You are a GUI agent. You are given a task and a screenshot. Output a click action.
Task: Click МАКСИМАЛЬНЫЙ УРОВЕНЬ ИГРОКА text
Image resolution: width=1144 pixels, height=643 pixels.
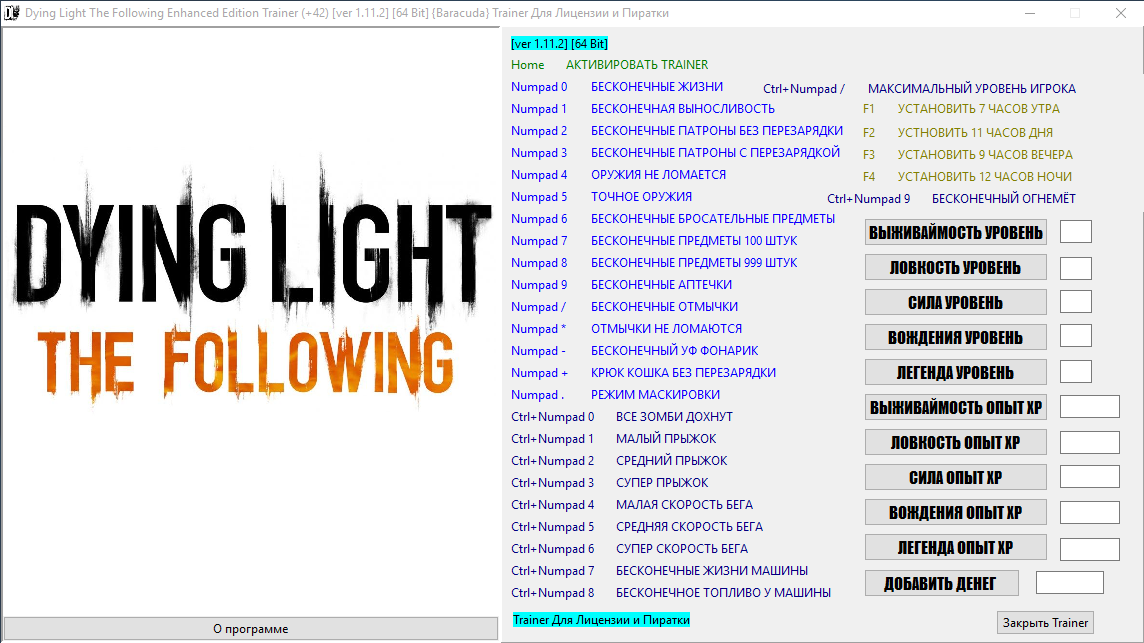972,88
